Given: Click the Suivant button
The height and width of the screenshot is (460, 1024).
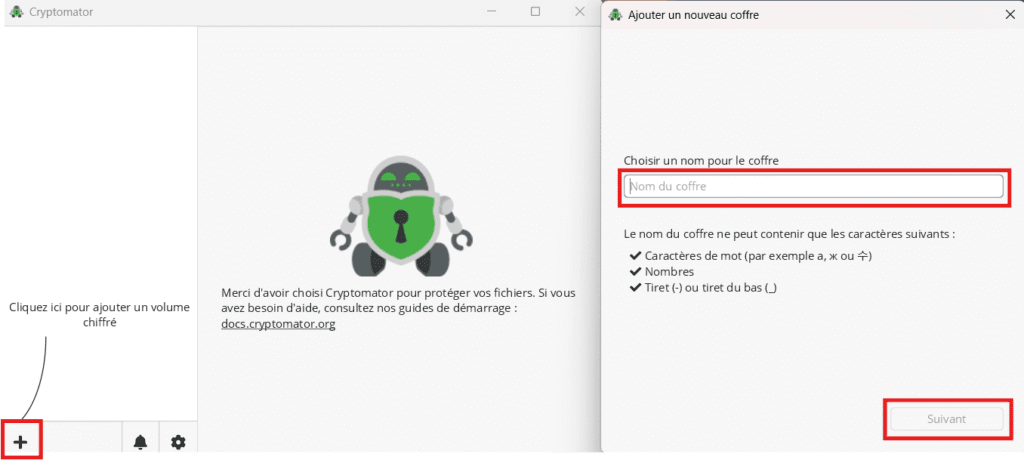Looking at the screenshot, I should point(946,419).
